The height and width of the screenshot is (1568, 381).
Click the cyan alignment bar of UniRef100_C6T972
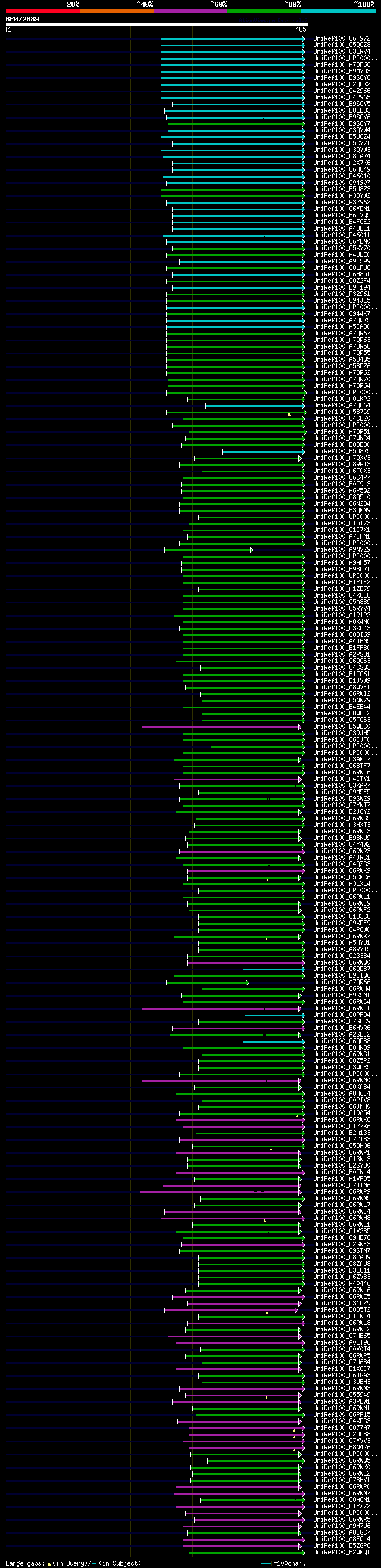tap(233, 38)
